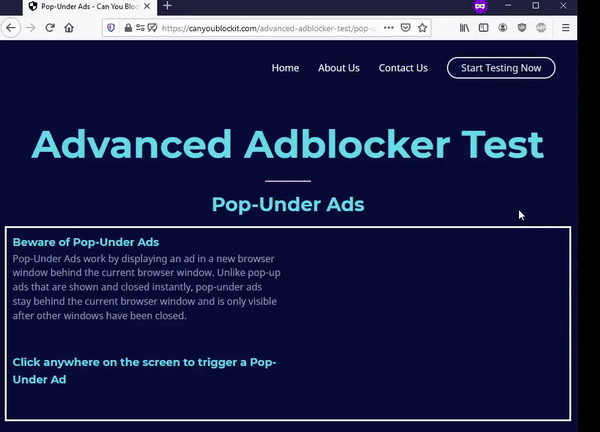Open a new tab with plus button

(x=167, y=6)
